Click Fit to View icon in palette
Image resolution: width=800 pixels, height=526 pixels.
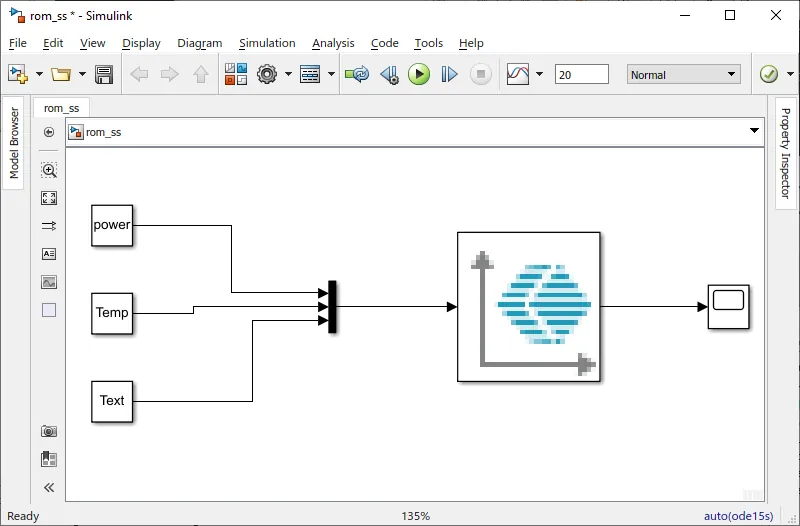click(x=49, y=198)
